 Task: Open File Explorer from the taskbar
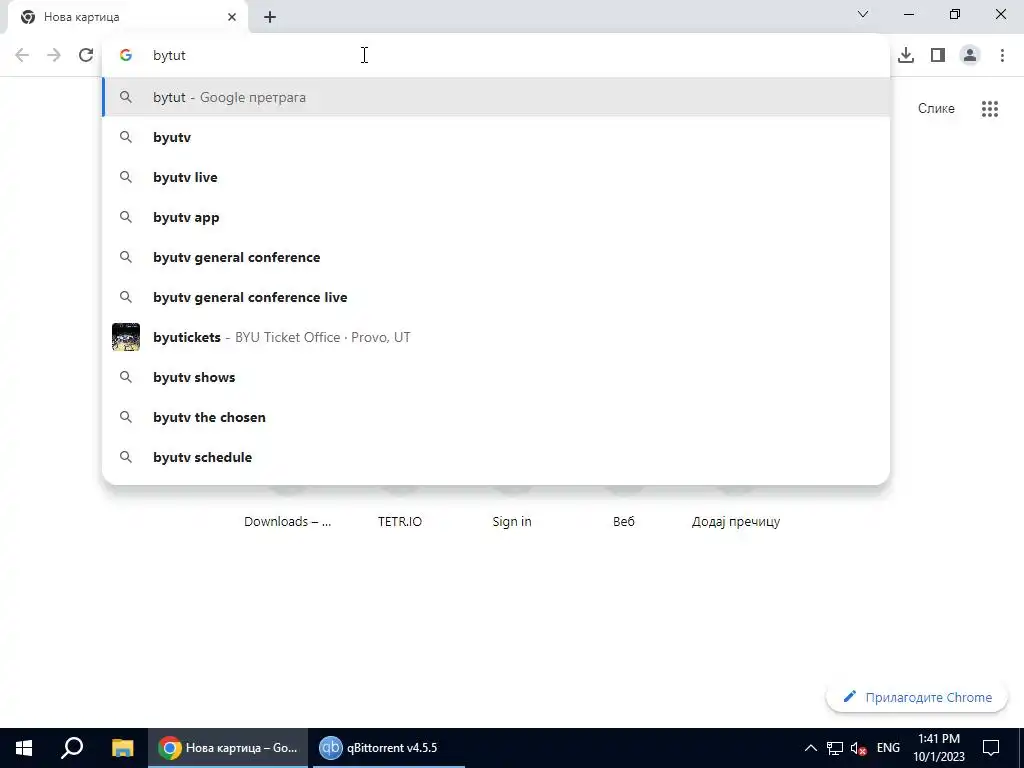click(122, 748)
